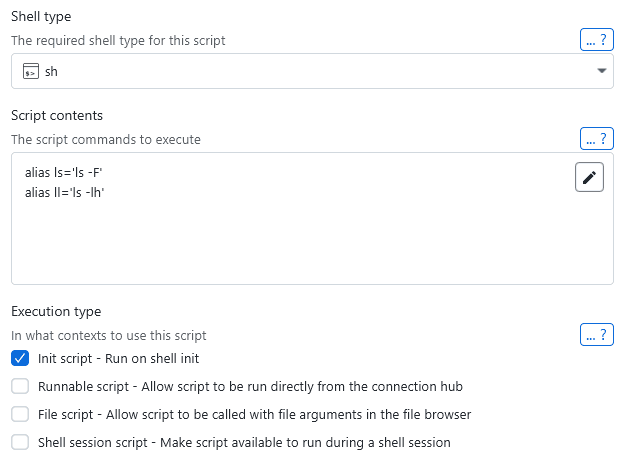
Task: Enable the Runnable script checkbox
Action: tap(20, 386)
